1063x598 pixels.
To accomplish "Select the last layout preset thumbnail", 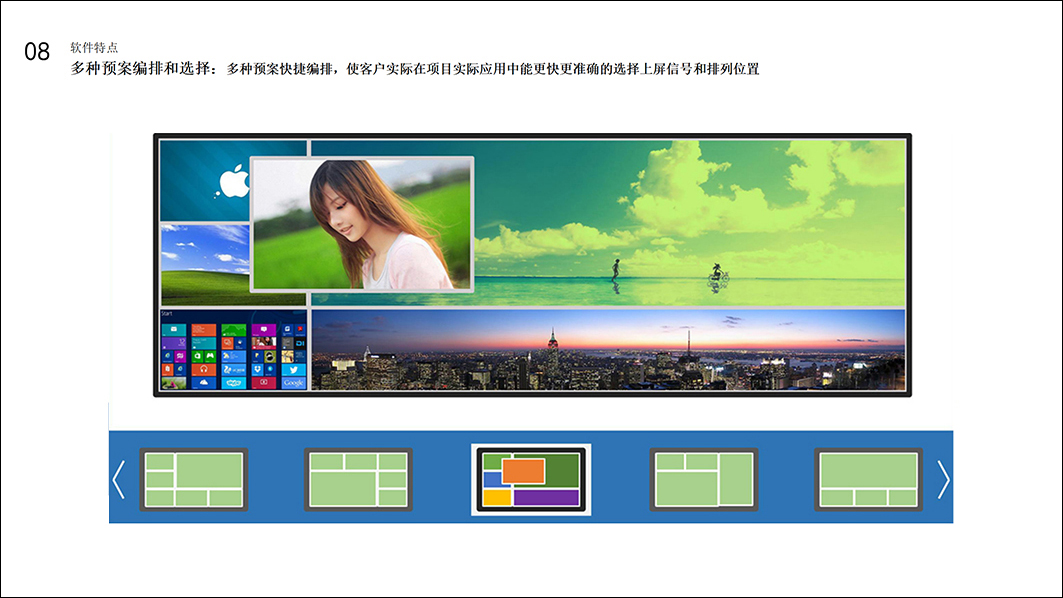I will 868,479.
